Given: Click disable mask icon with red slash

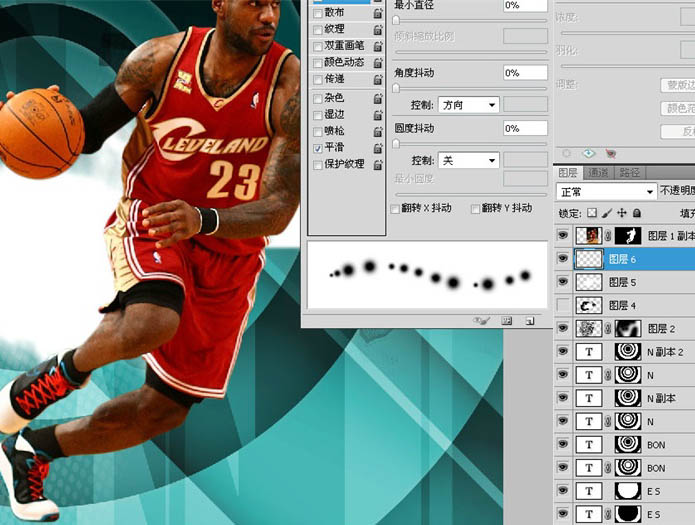Looking at the screenshot, I should (610, 153).
